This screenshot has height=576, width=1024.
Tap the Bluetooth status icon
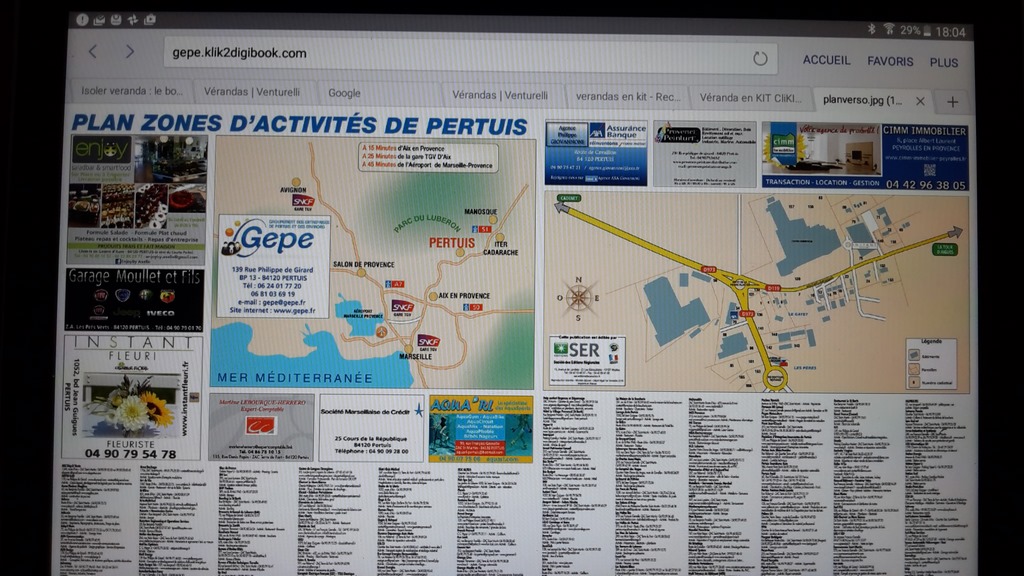click(871, 29)
